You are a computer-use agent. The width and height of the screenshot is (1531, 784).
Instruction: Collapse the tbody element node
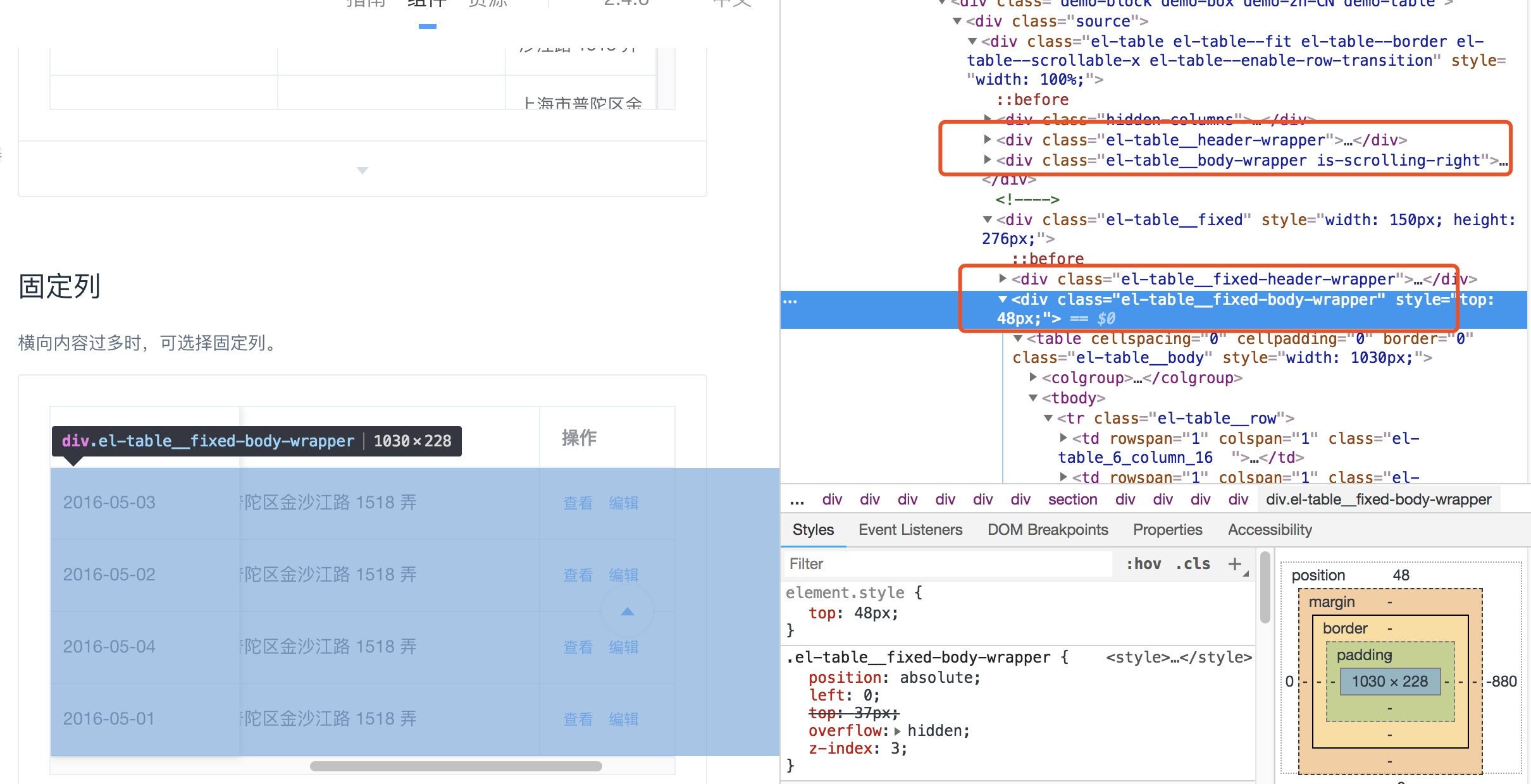coord(1033,398)
